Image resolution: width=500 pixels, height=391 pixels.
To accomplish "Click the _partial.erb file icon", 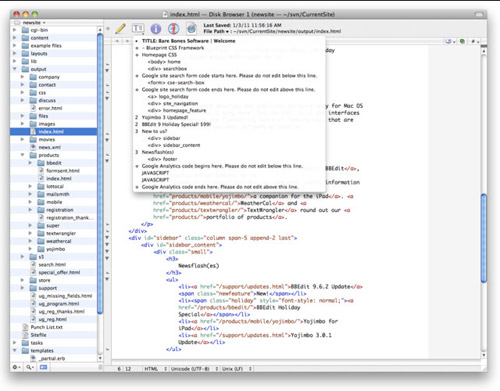I will coord(33,358).
